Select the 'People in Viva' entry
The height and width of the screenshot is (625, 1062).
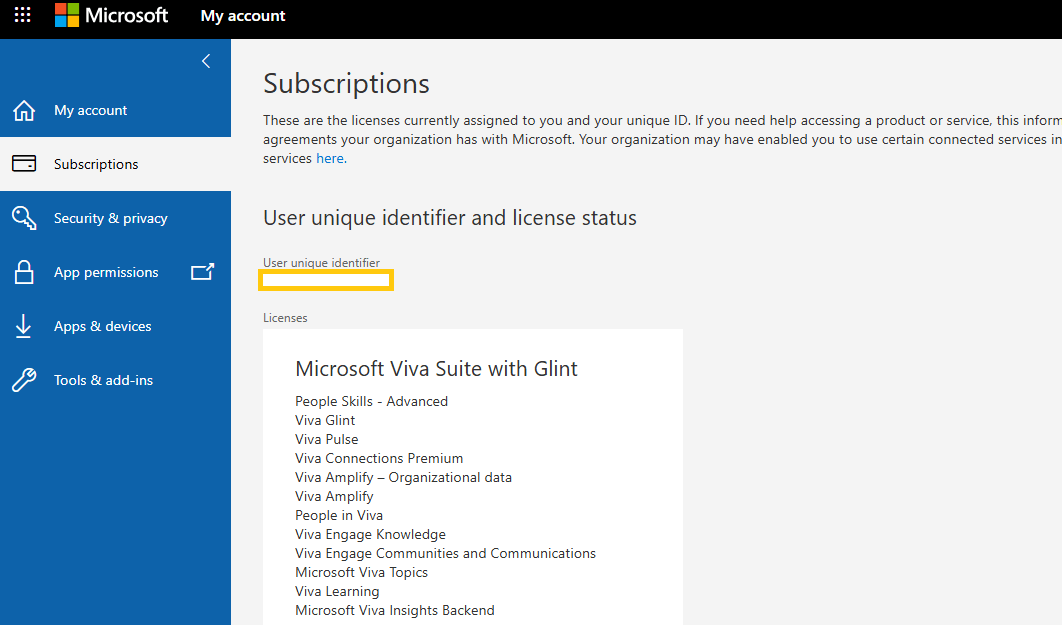click(339, 515)
